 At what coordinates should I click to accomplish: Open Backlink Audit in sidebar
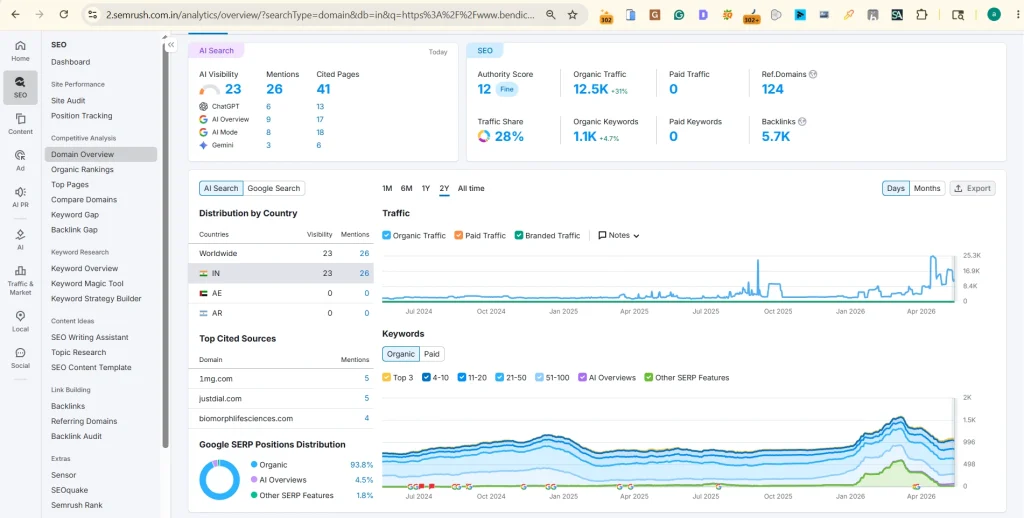(76, 436)
